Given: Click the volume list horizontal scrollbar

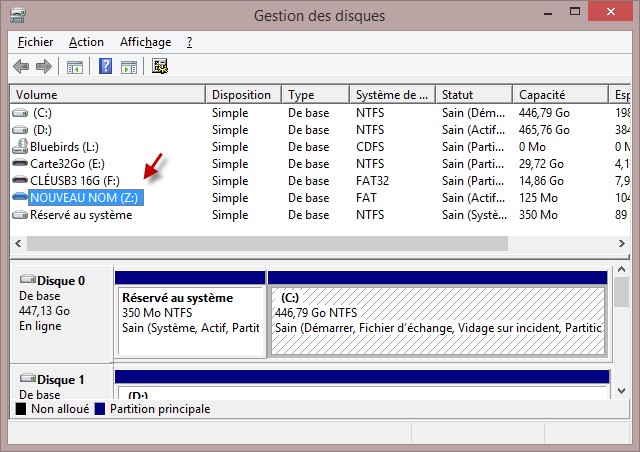Looking at the screenshot, I should click(300, 243).
